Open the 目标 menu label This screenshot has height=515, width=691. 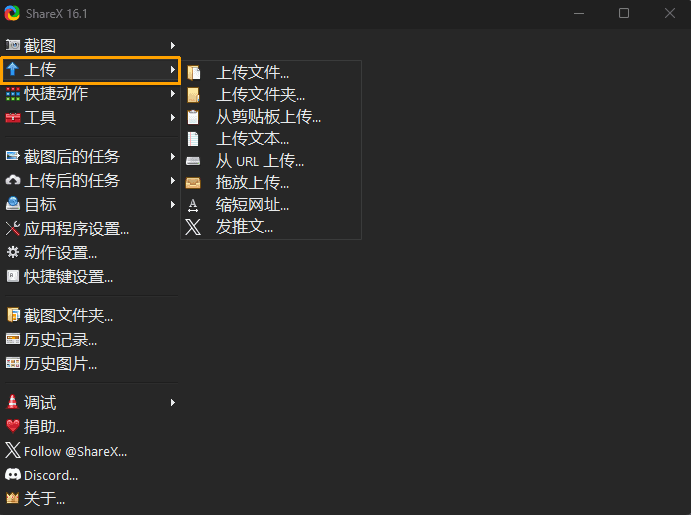[40, 204]
